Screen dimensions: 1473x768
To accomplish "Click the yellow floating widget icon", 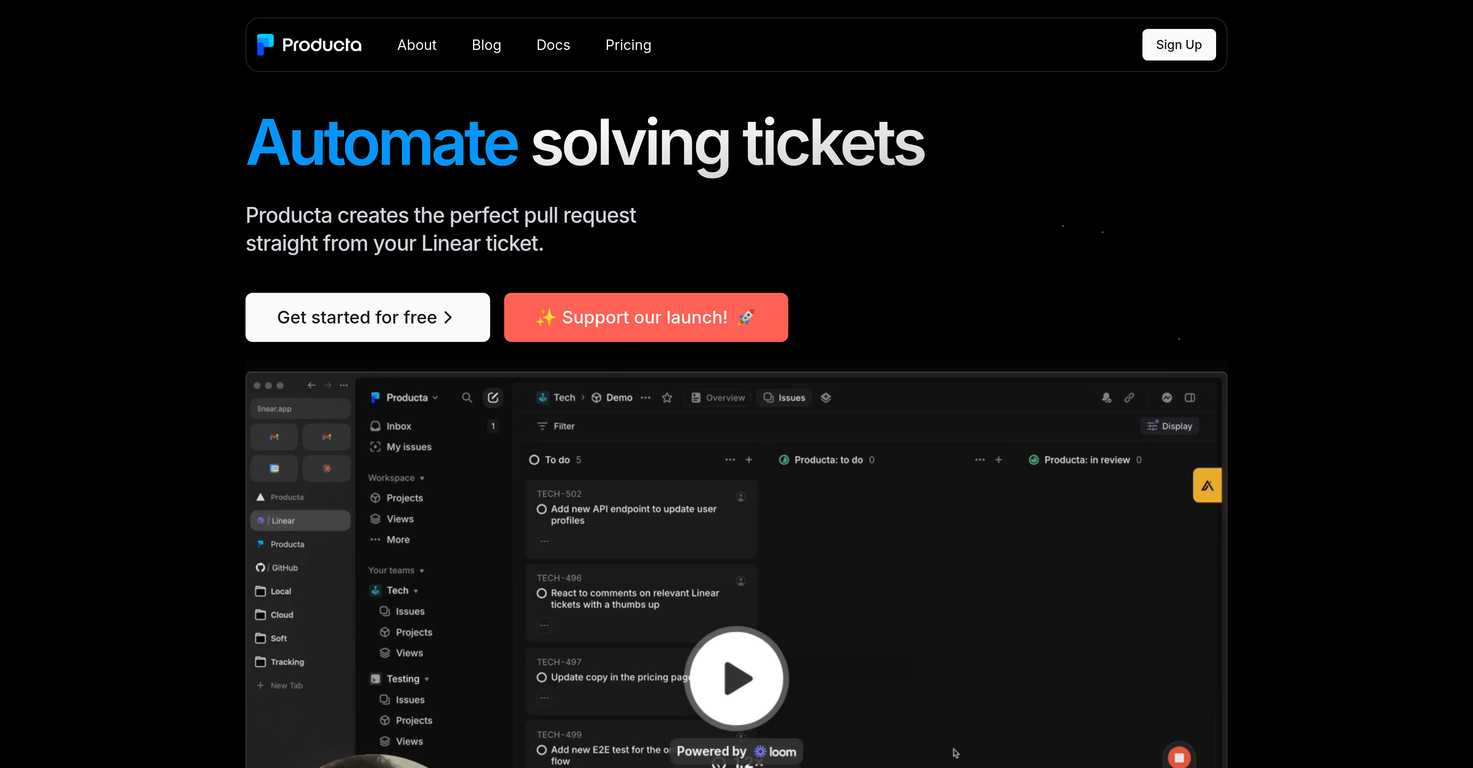I will point(1207,486).
